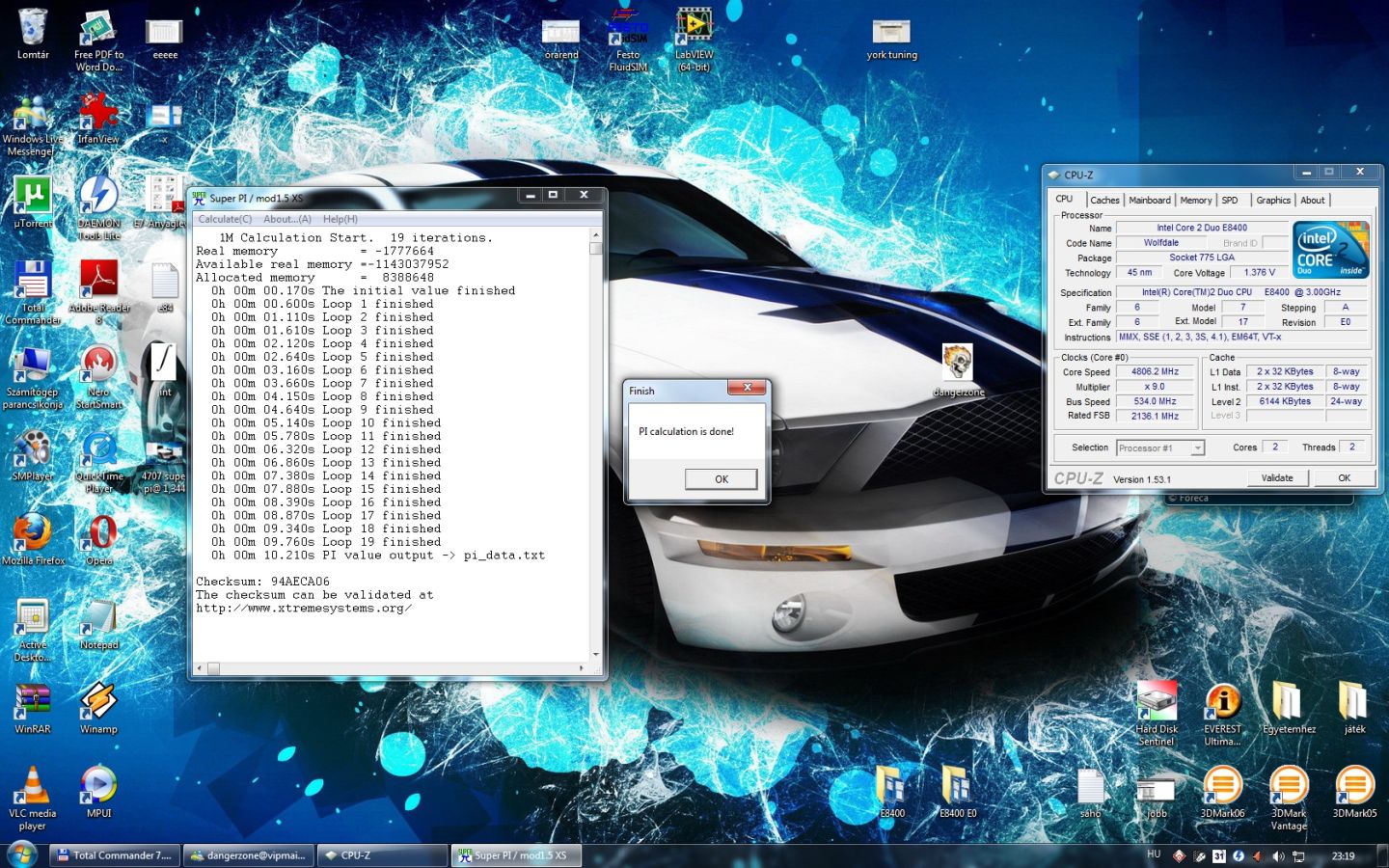Click the 3DMark Vantage shortcut
Viewport: 1389px width, 868px height.
coord(1289,786)
